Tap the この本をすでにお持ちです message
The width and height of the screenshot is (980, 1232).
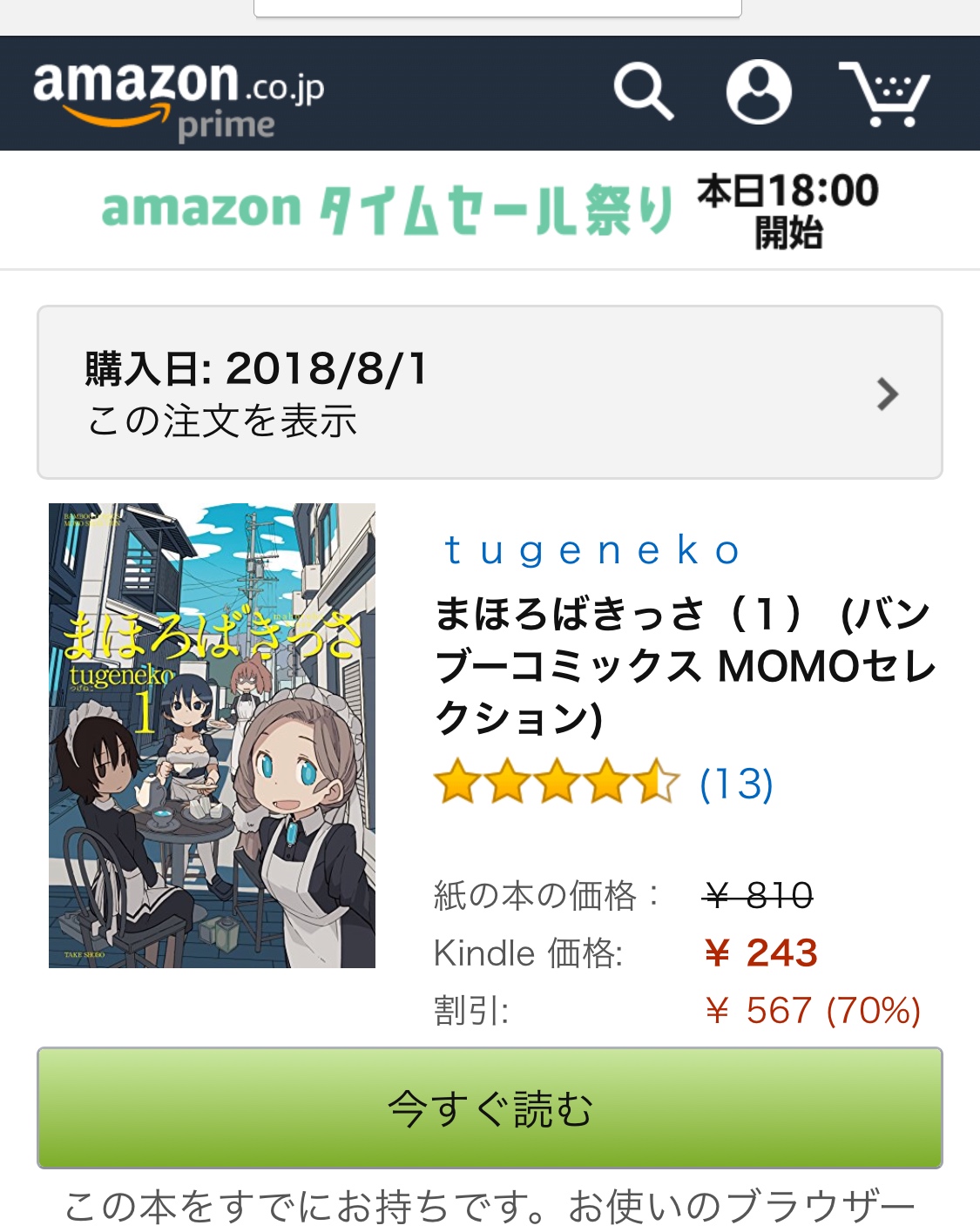[x=490, y=1207]
